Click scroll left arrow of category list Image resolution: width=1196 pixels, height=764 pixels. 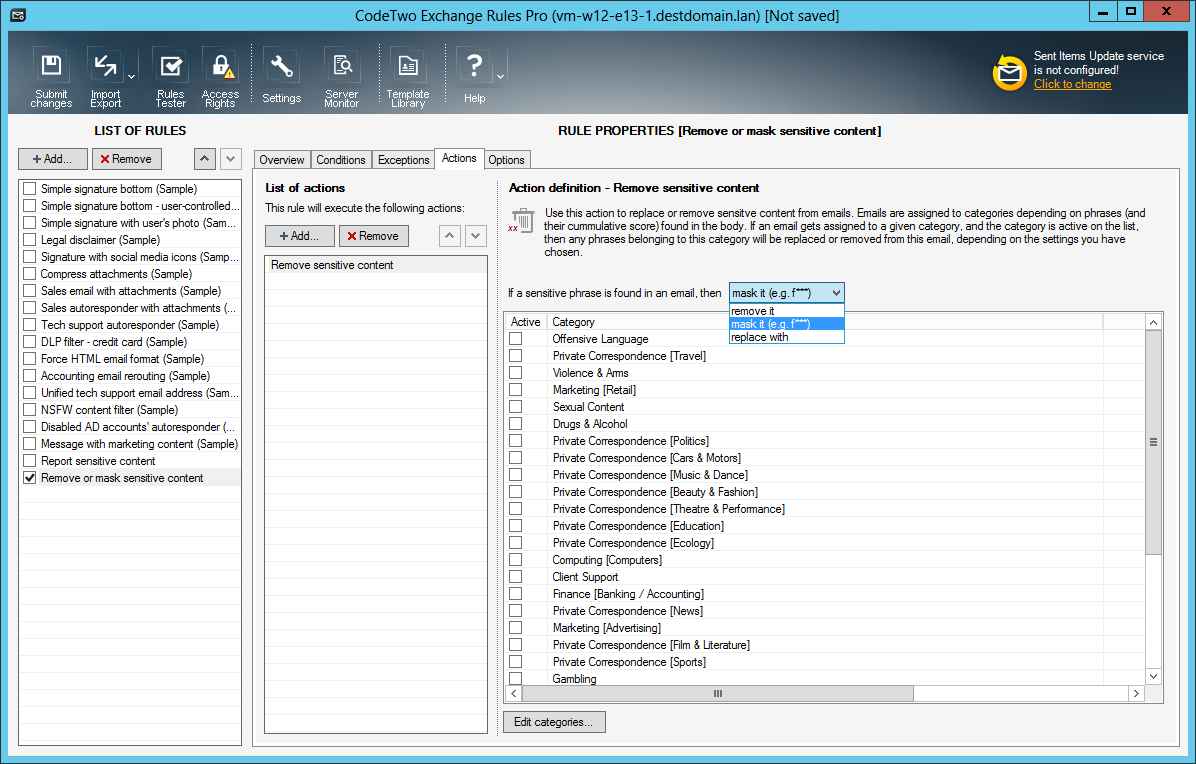(513, 693)
